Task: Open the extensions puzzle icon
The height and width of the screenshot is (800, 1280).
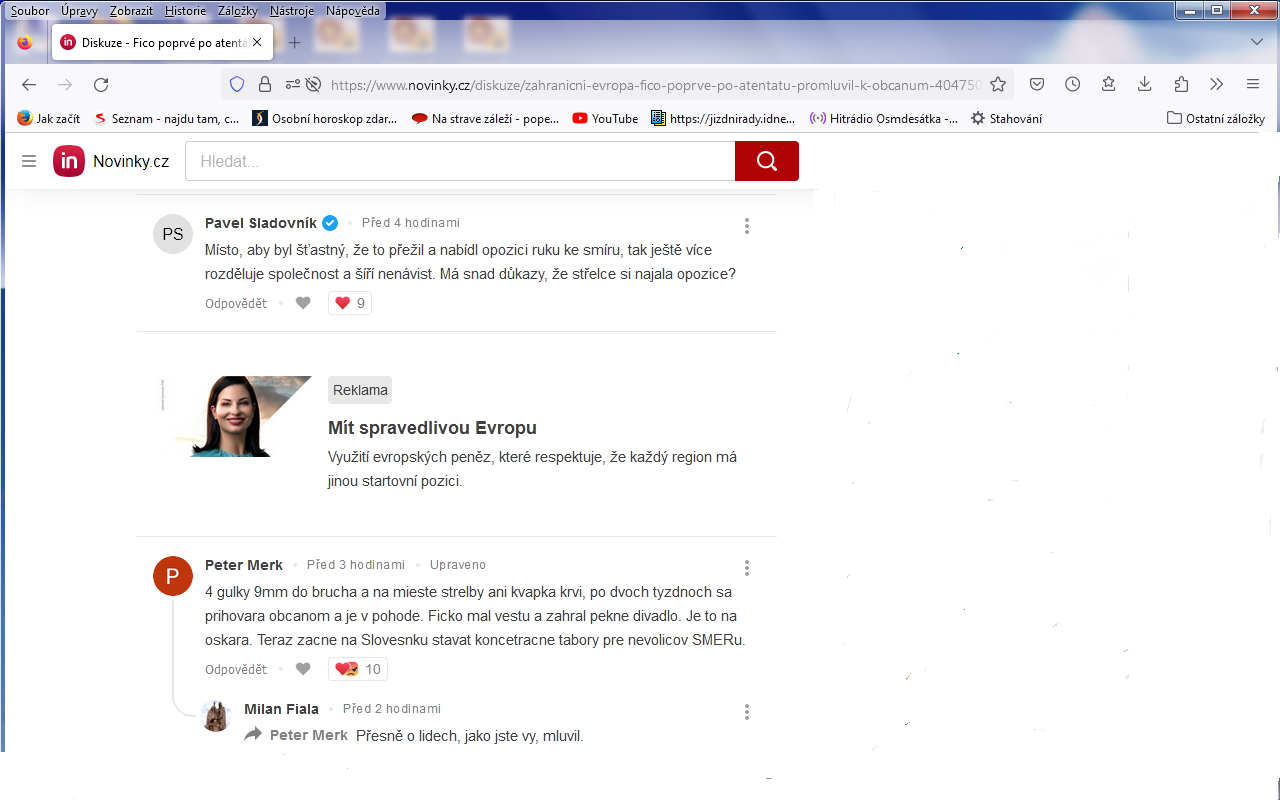Action: tap(1181, 85)
